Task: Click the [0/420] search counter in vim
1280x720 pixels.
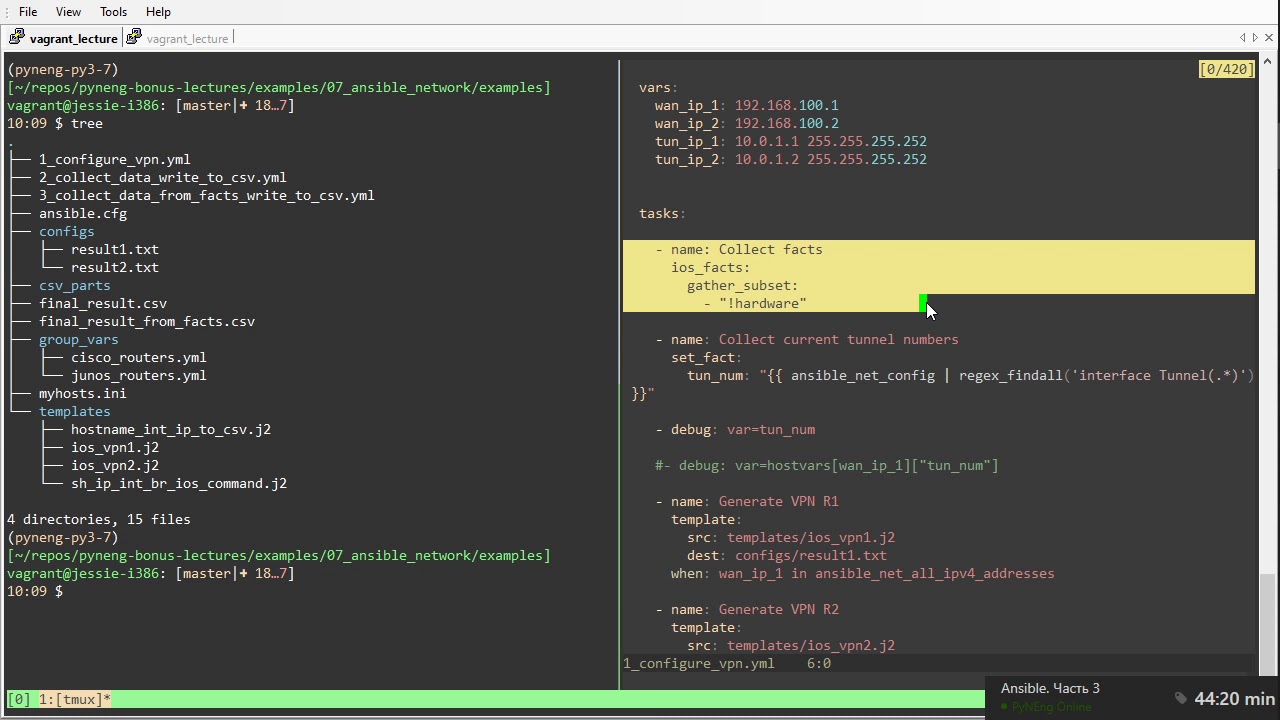Action: point(1226,69)
